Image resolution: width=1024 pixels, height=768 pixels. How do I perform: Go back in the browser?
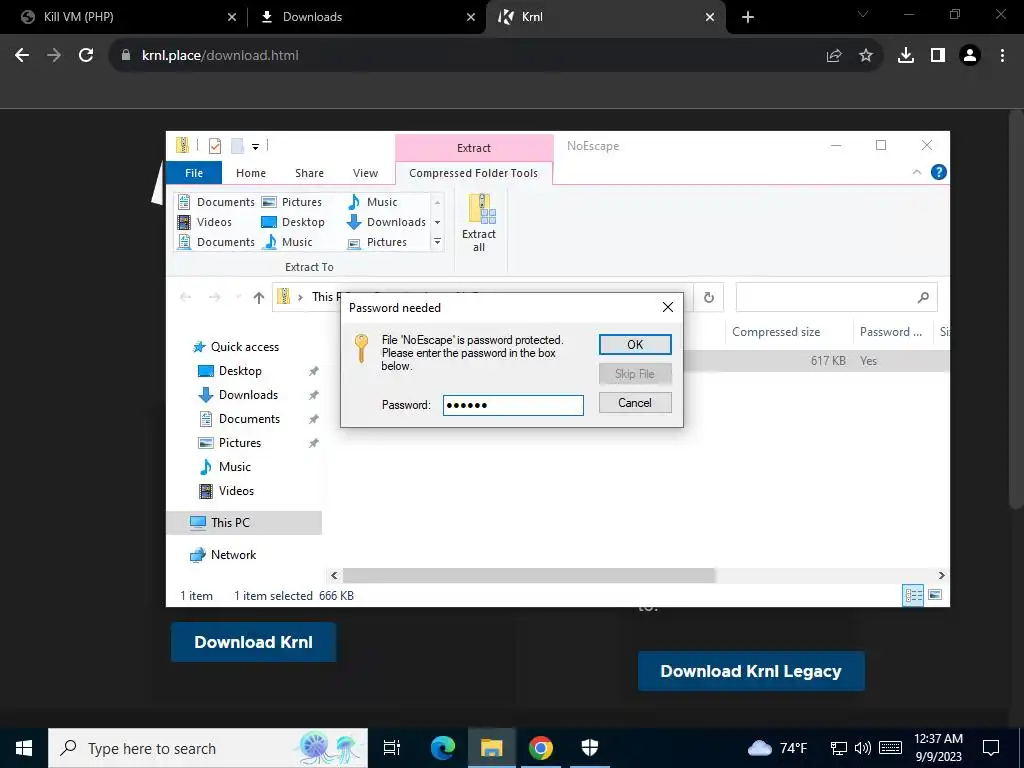(22, 56)
